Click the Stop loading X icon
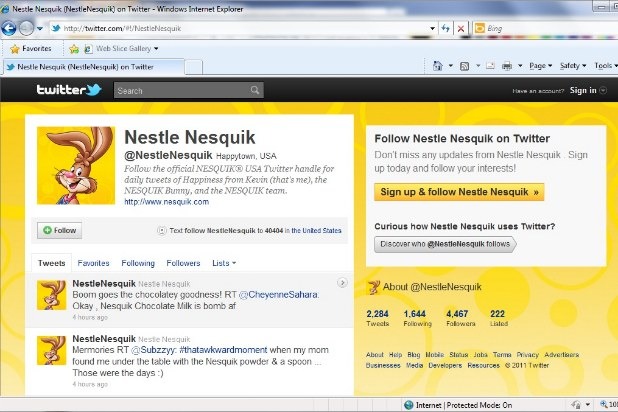Image resolution: width=618 pixels, height=412 pixels. (x=460, y=29)
